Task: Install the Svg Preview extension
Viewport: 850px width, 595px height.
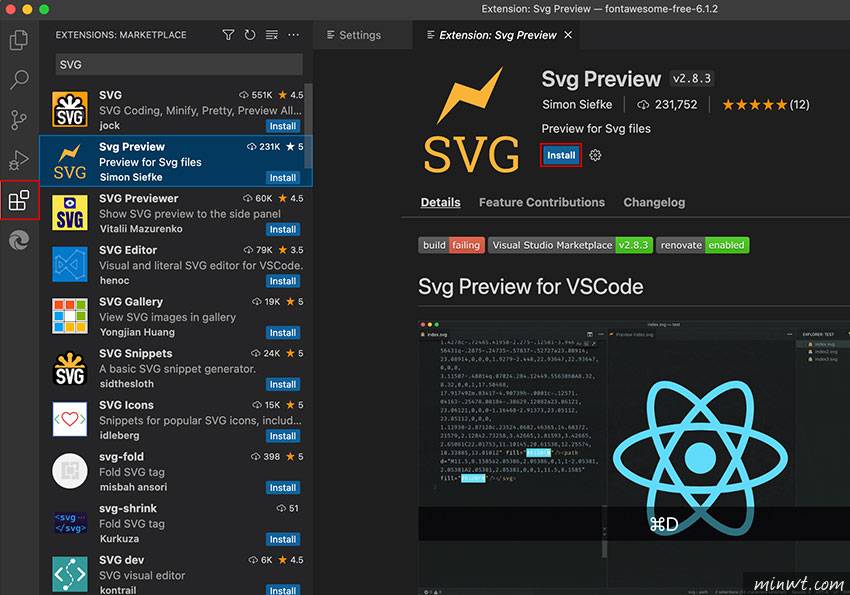Action: pyautogui.click(x=561, y=155)
